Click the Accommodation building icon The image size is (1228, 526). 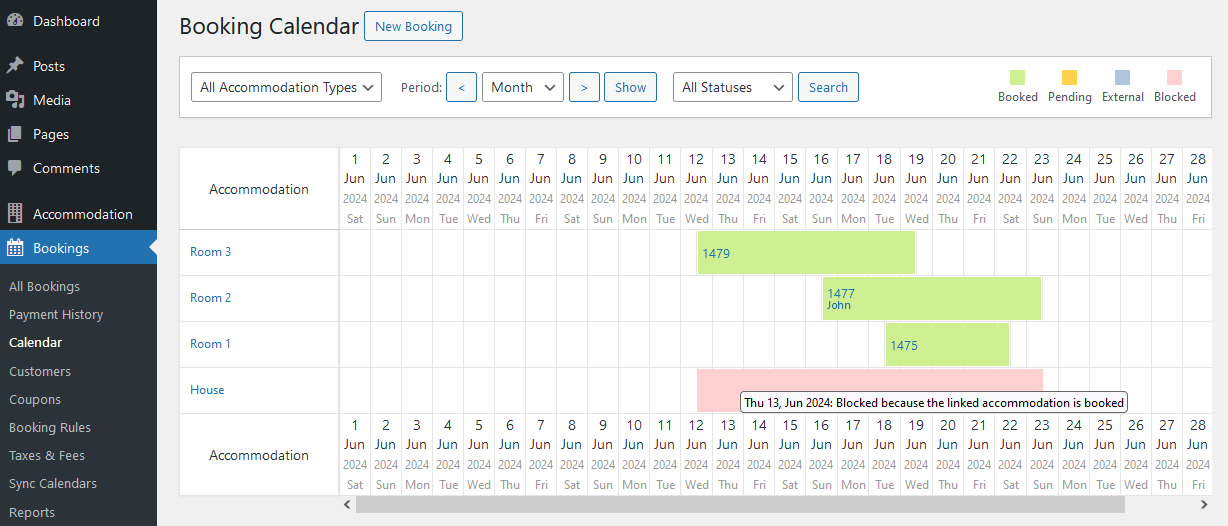pyautogui.click(x=15, y=214)
